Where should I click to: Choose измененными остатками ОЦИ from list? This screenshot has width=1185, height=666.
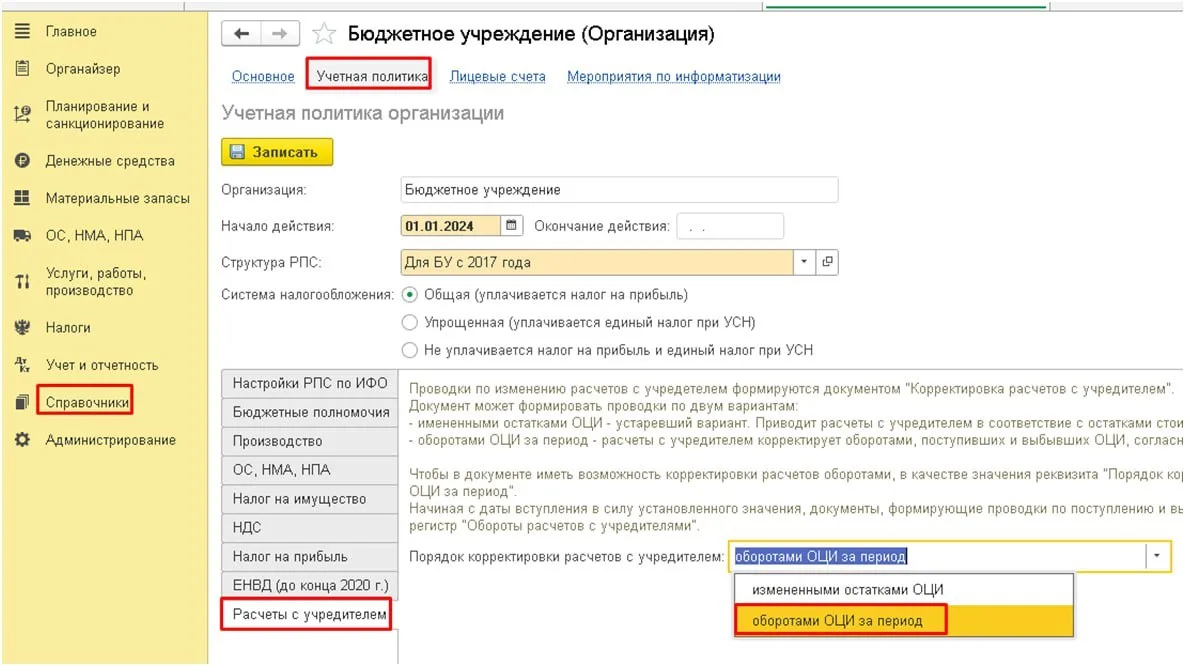tap(903, 590)
